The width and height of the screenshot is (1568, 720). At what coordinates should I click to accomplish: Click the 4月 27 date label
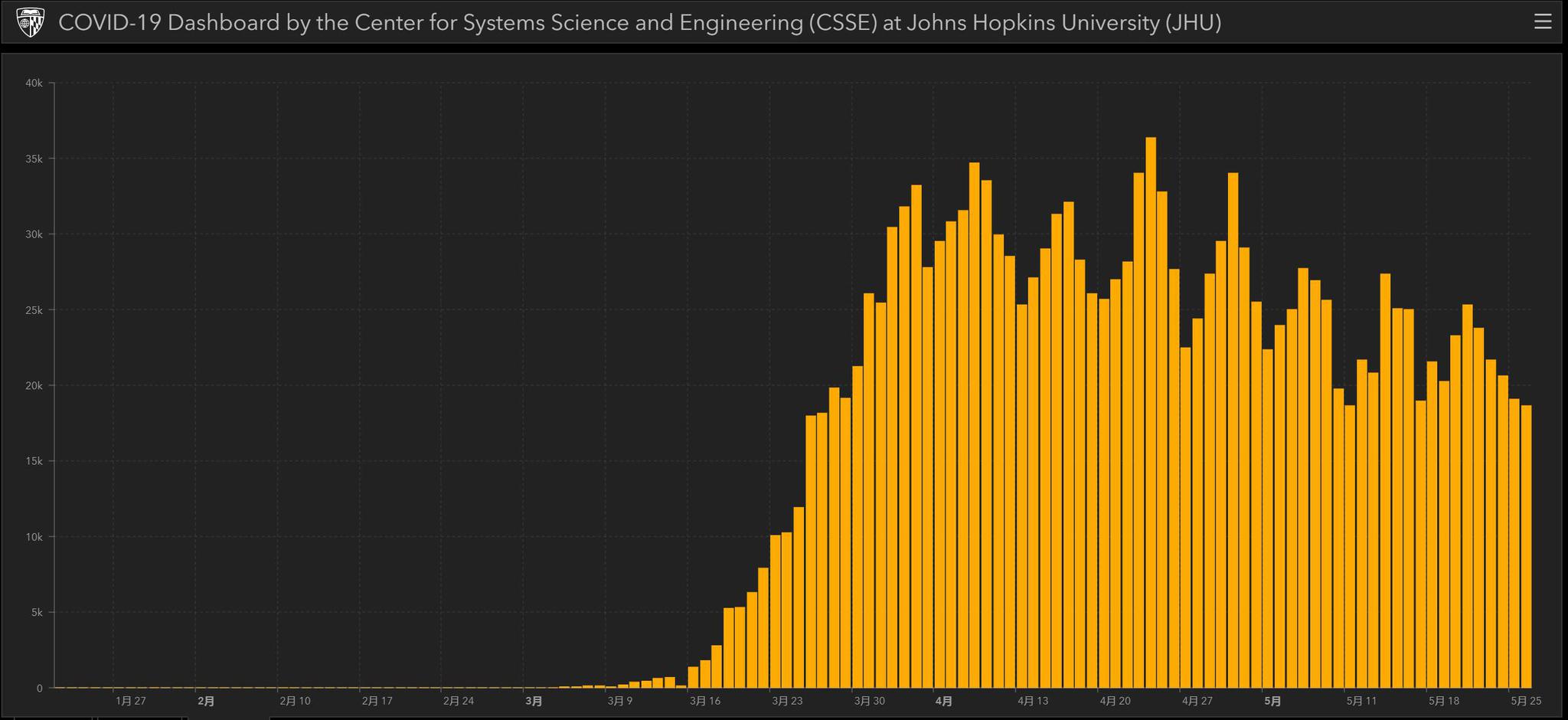pos(1197,701)
